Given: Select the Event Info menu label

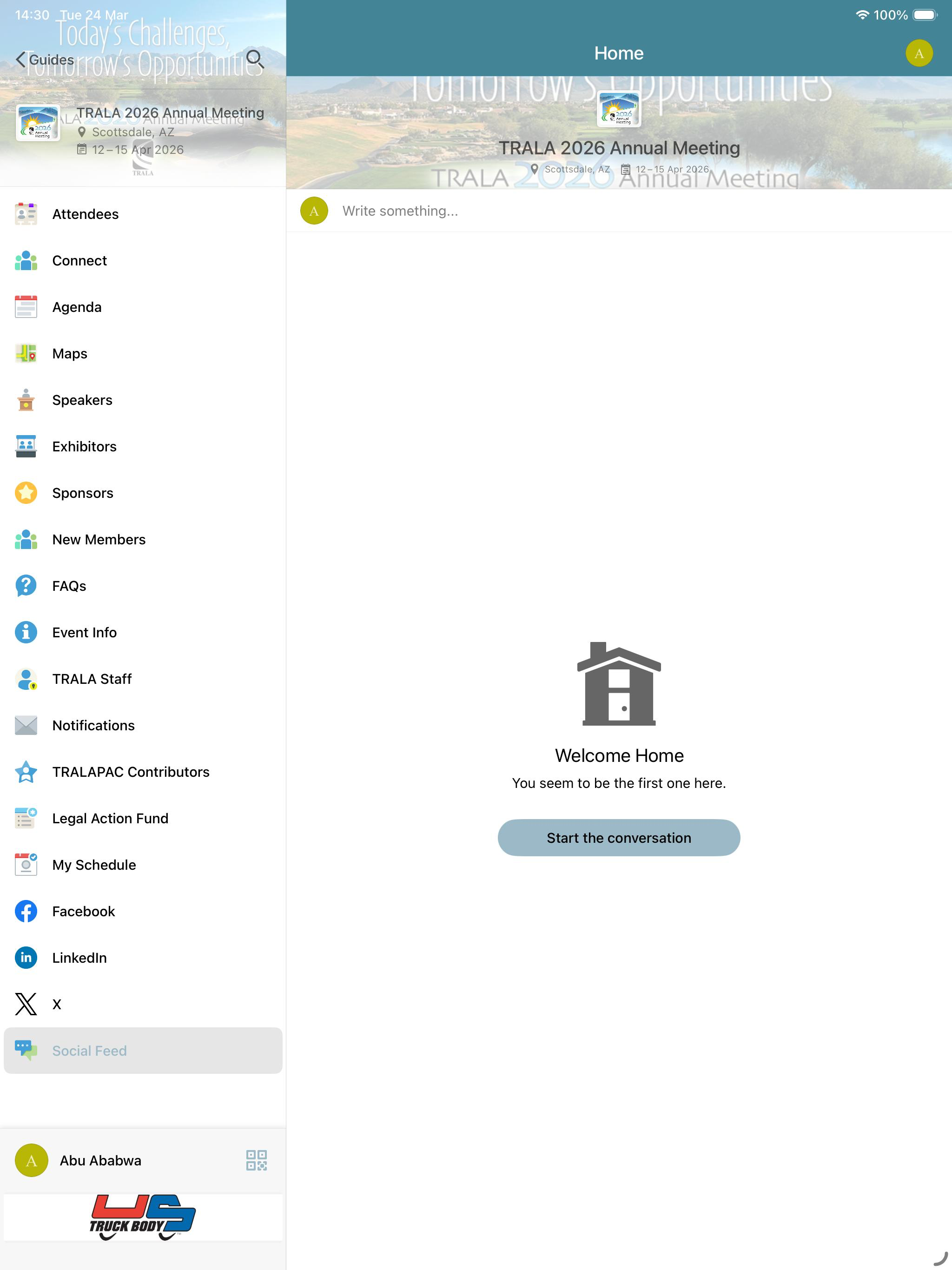Looking at the screenshot, I should [x=85, y=633].
